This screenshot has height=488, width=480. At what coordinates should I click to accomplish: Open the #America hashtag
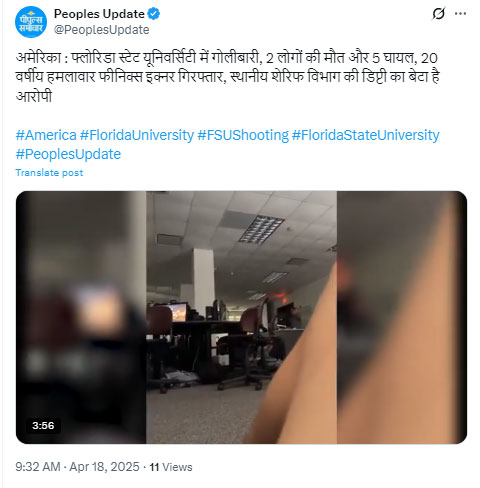click(46, 135)
